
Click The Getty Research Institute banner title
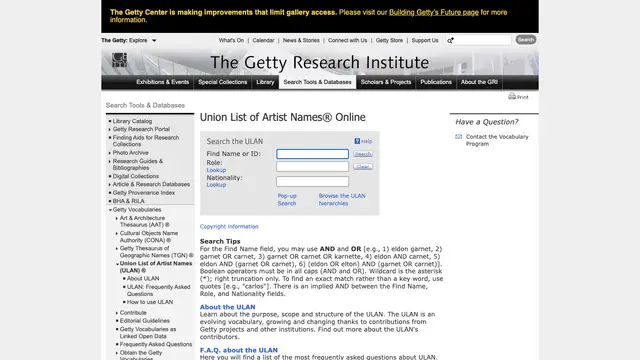pyautogui.click(x=320, y=62)
